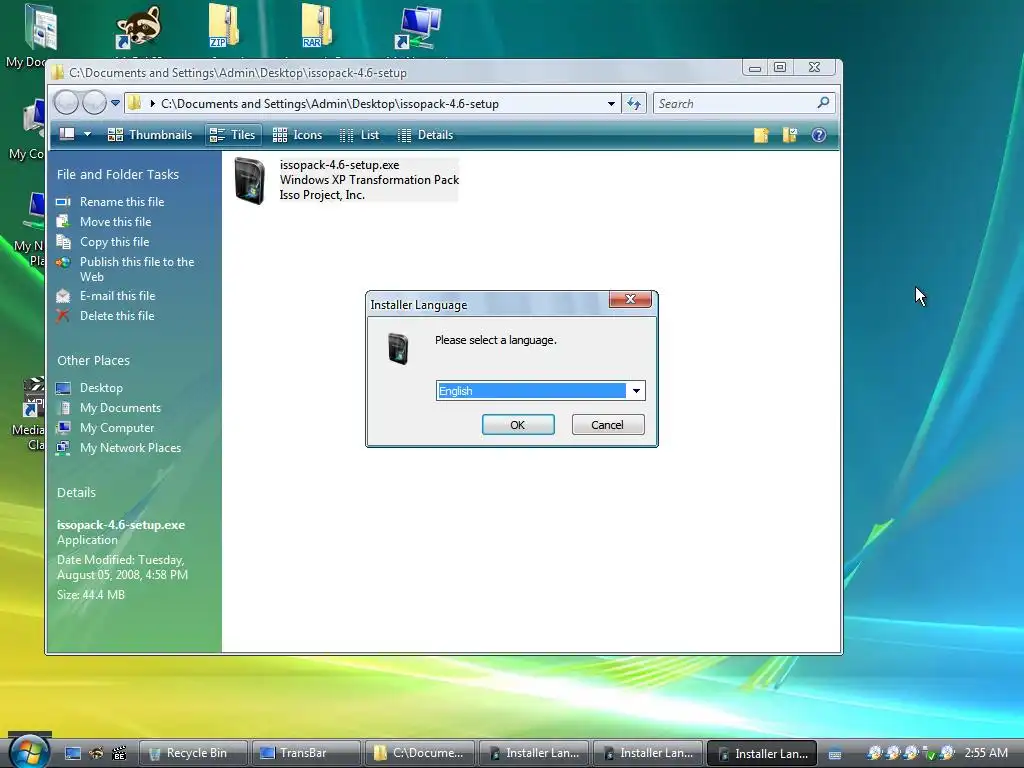Image resolution: width=1024 pixels, height=768 pixels.
Task: Switch to TransBar taskbar button
Action: 306,753
